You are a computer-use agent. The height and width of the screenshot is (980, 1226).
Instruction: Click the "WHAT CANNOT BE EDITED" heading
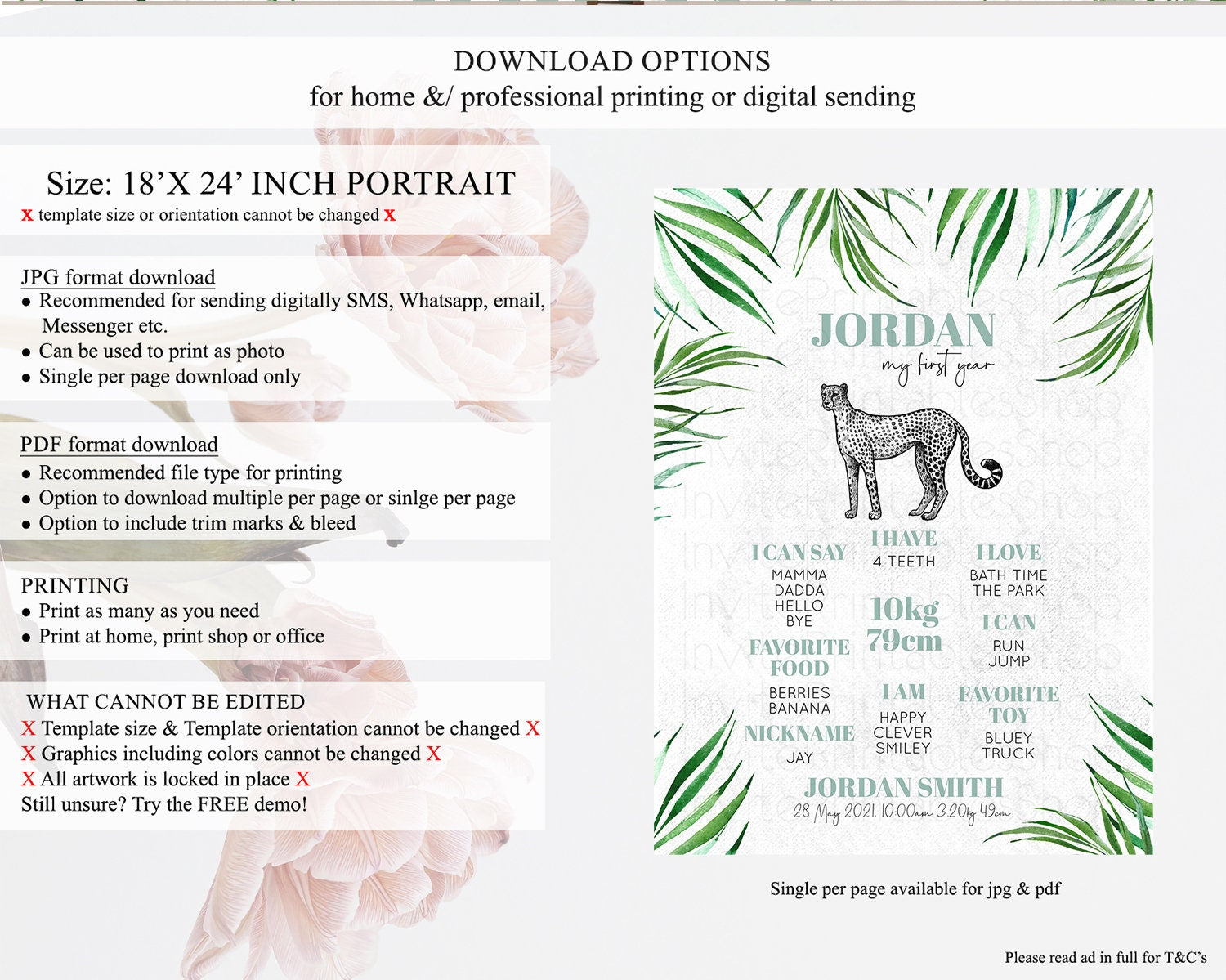pyautogui.click(x=166, y=701)
